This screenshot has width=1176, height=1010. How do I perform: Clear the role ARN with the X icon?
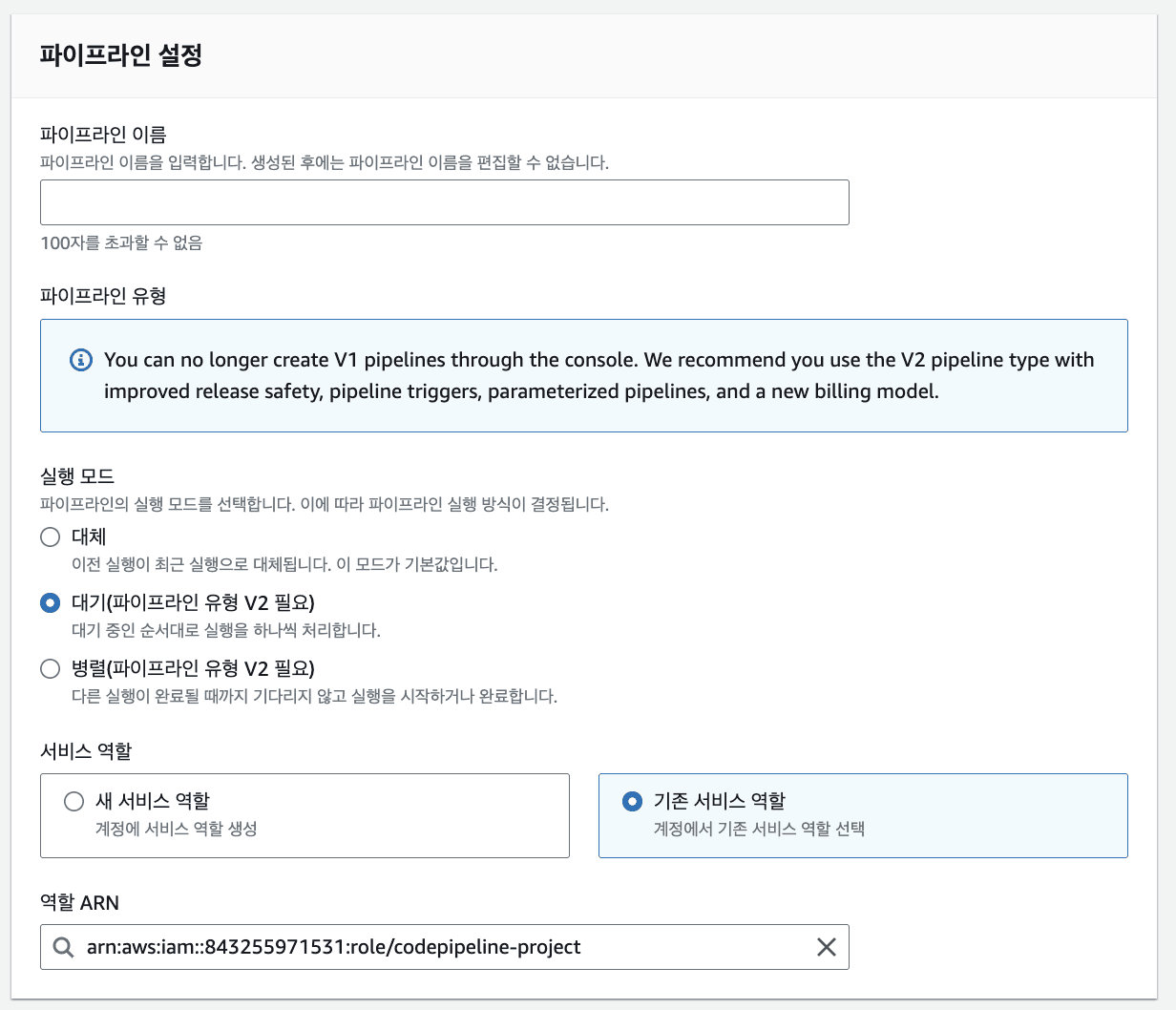[826, 947]
